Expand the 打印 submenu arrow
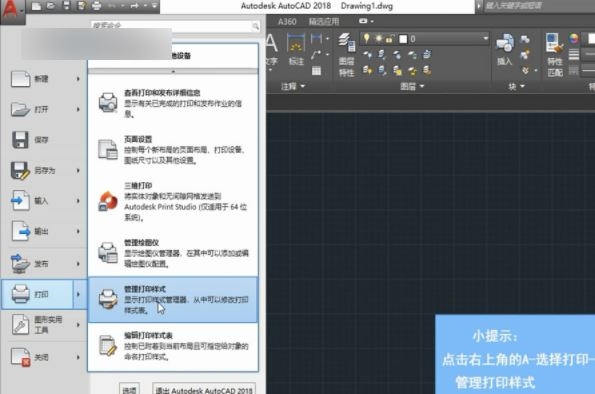The image size is (595, 394). 79,294
